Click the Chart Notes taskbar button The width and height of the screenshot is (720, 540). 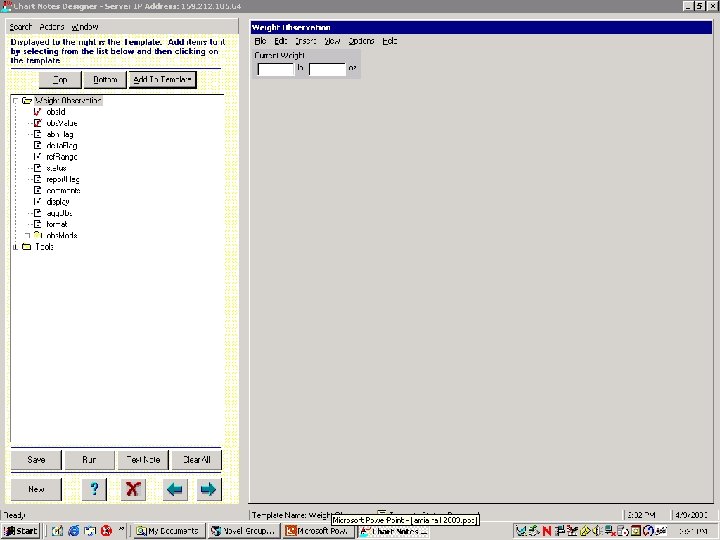[x=393, y=531]
